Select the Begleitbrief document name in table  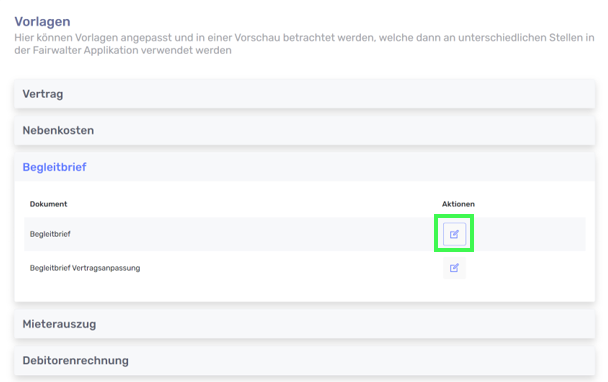[x=50, y=234]
